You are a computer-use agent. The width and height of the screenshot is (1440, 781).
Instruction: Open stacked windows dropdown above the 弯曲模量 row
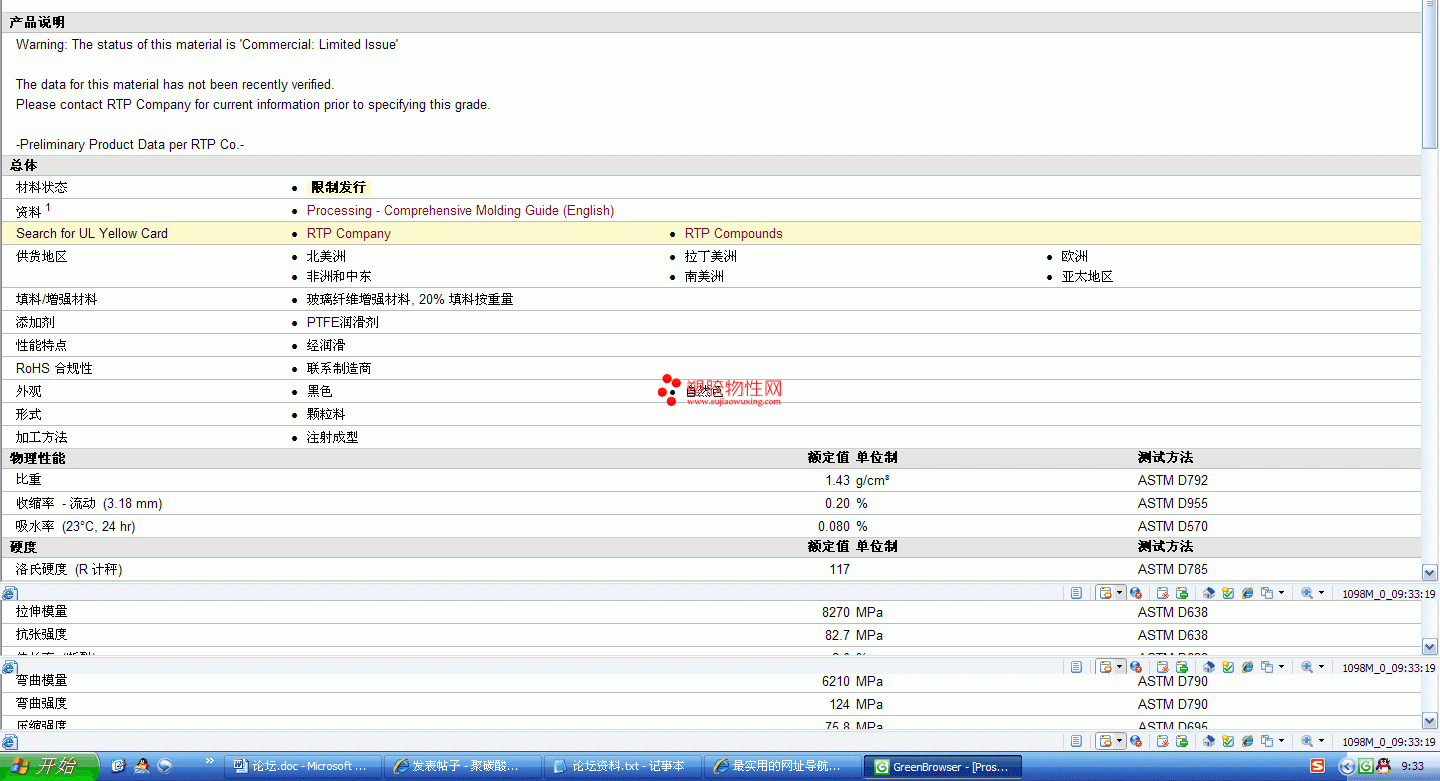pyautogui.click(x=1281, y=667)
